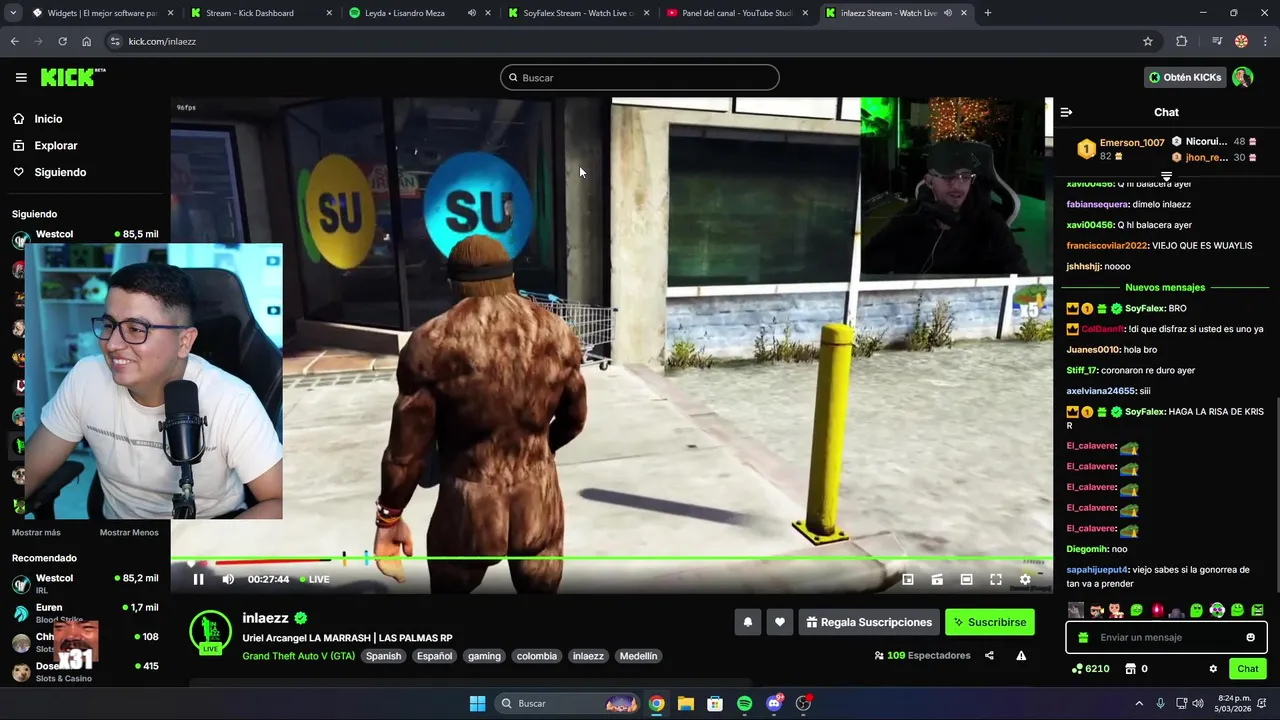Collapse the chat panel arrow icon
The width and height of the screenshot is (1280, 720).
(1066, 112)
